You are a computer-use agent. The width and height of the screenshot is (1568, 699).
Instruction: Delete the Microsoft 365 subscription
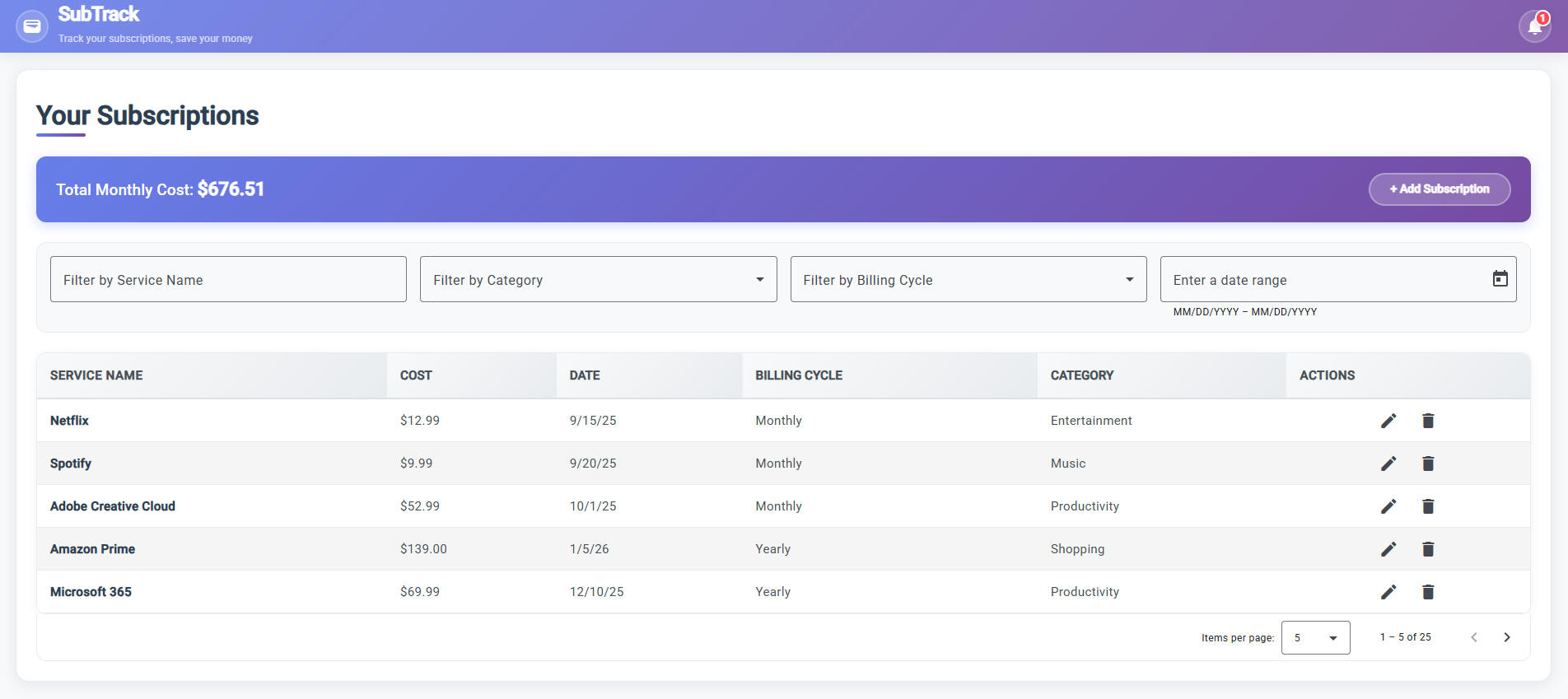[1428, 592]
